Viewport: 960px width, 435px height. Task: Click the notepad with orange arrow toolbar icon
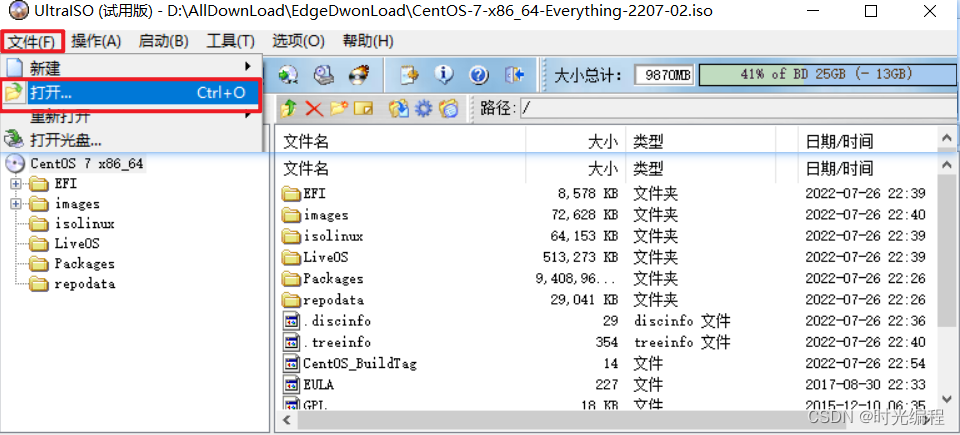click(x=409, y=75)
